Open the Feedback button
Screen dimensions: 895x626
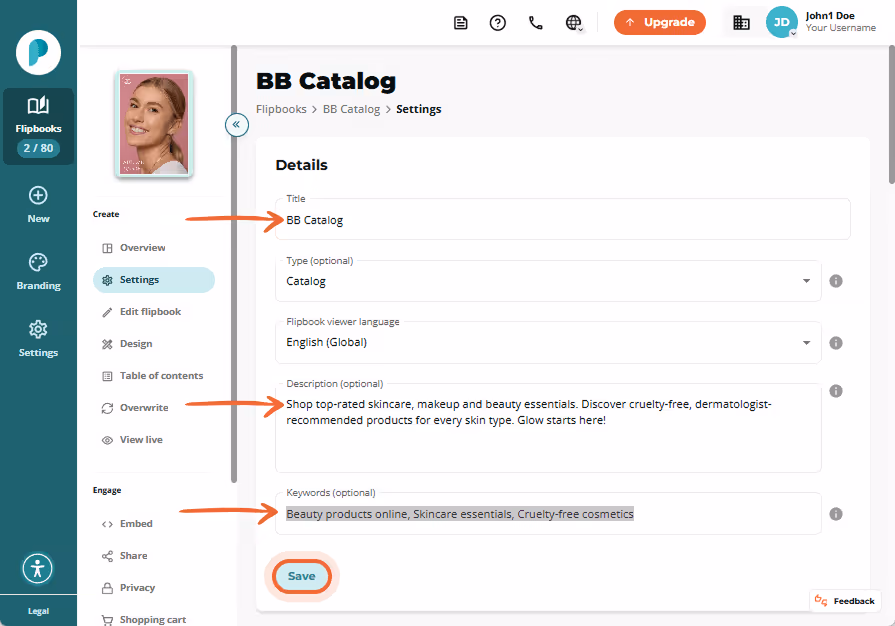point(845,601)
